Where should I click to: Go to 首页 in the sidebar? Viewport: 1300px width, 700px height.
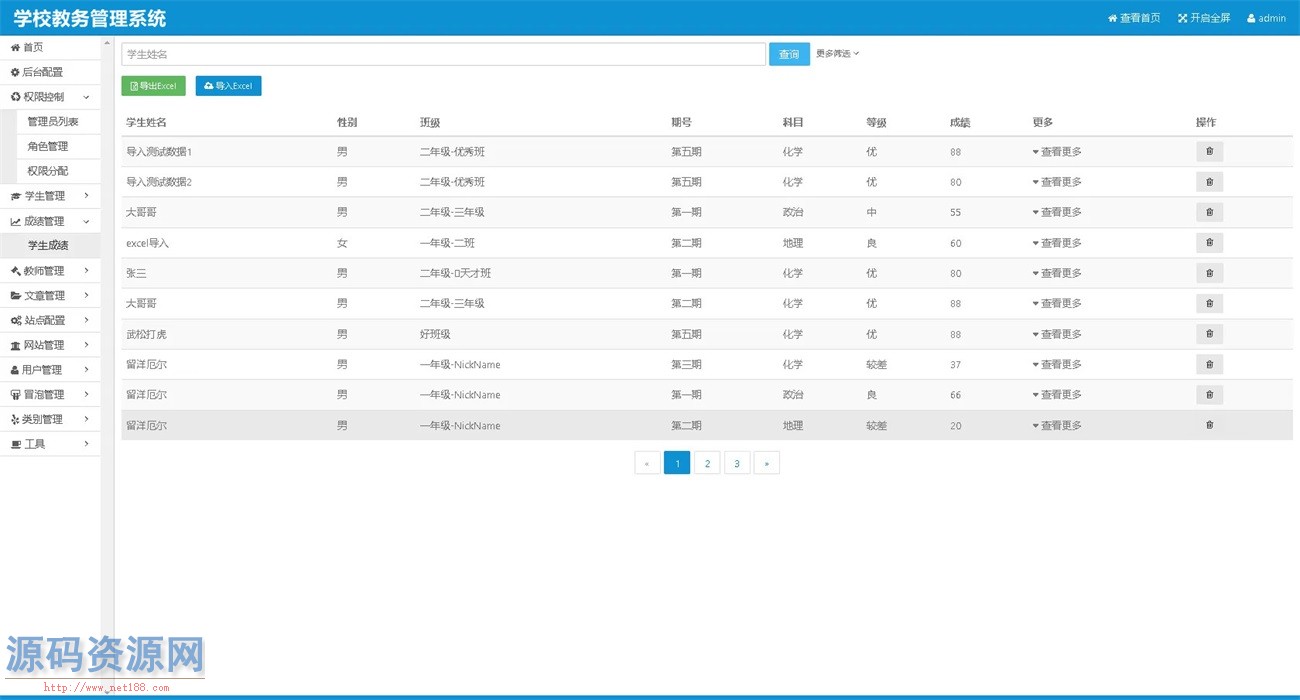(50, 47)
